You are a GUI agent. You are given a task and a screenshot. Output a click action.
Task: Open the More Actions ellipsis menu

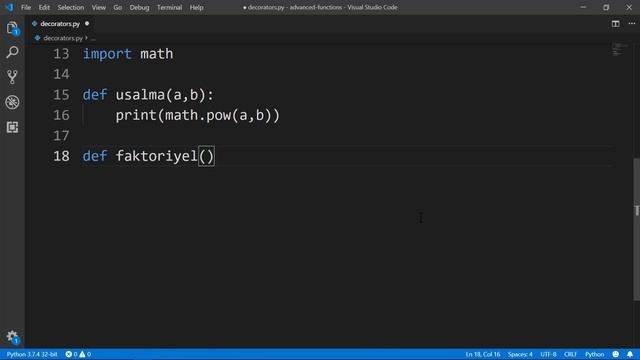pos(631,24)
